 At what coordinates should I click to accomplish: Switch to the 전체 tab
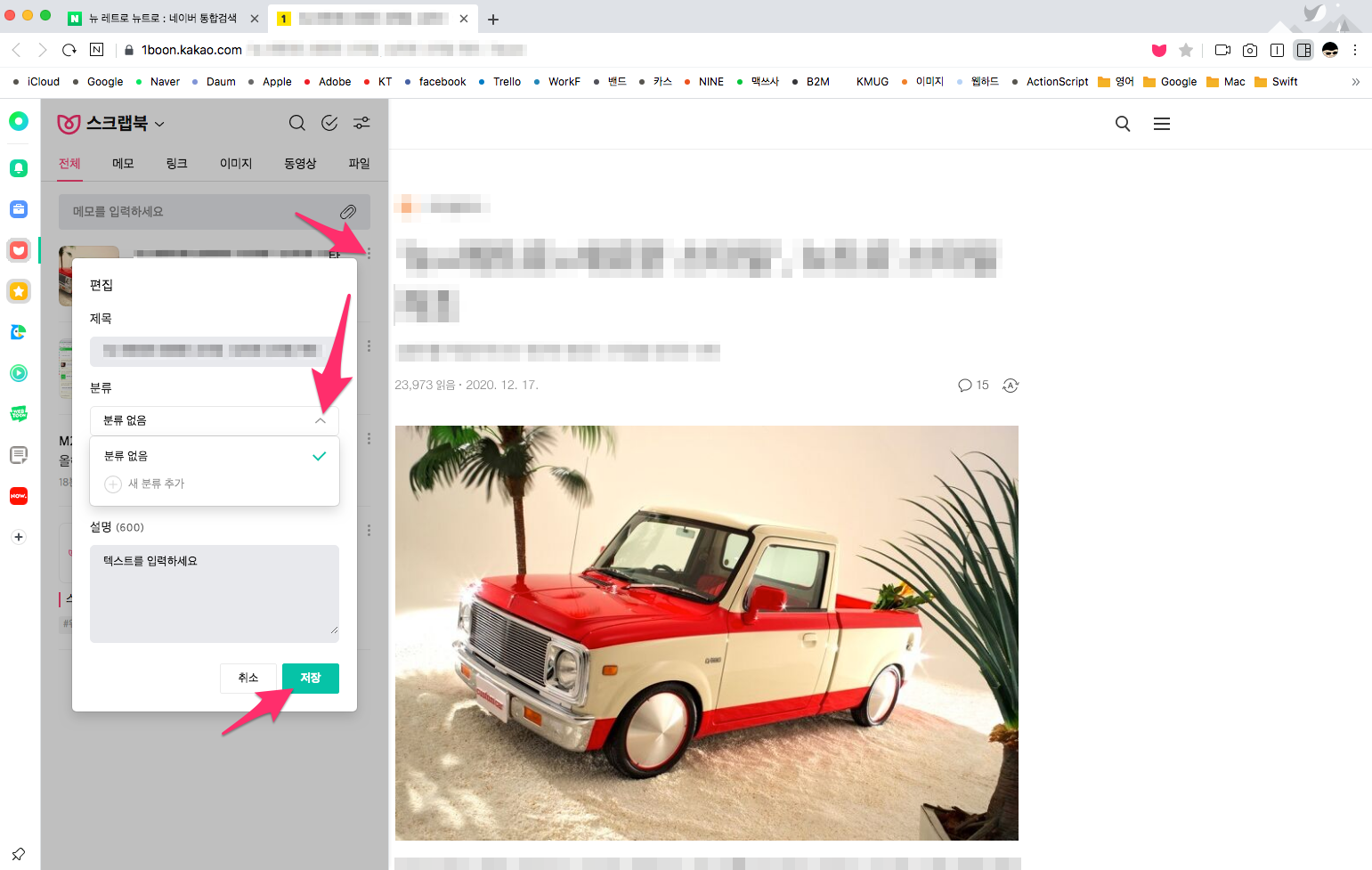click(x=69, y=164)
